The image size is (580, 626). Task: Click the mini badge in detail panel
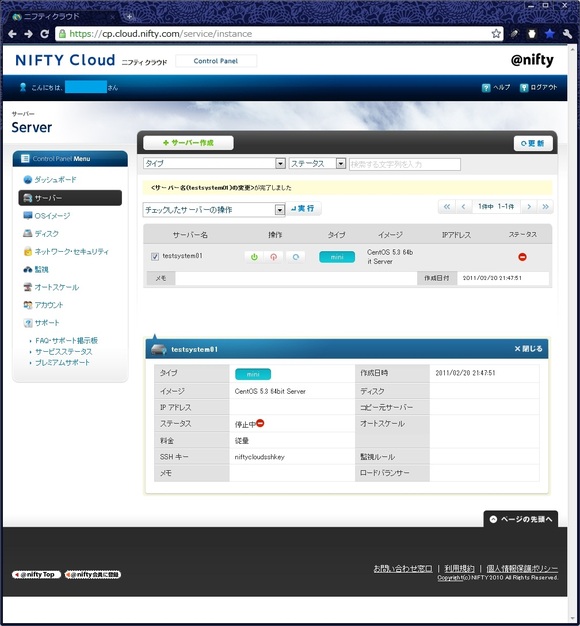pos(253,374)
